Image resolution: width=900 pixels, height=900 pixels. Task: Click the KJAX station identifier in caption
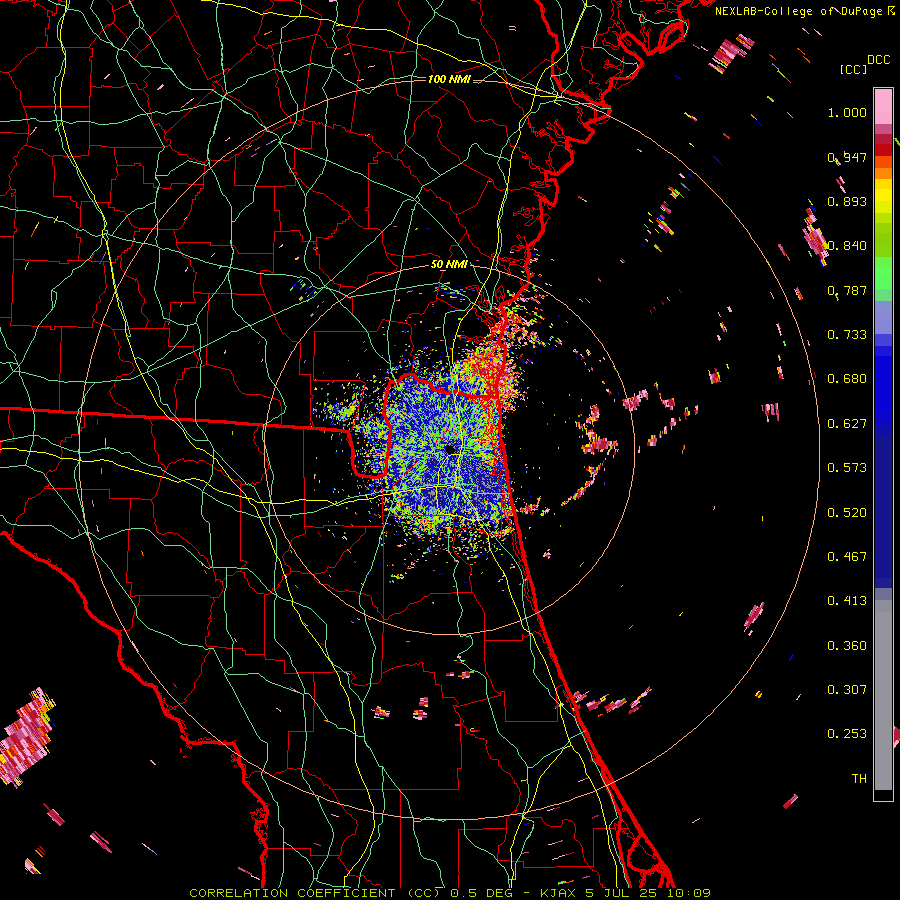click(x=559, y=893)
